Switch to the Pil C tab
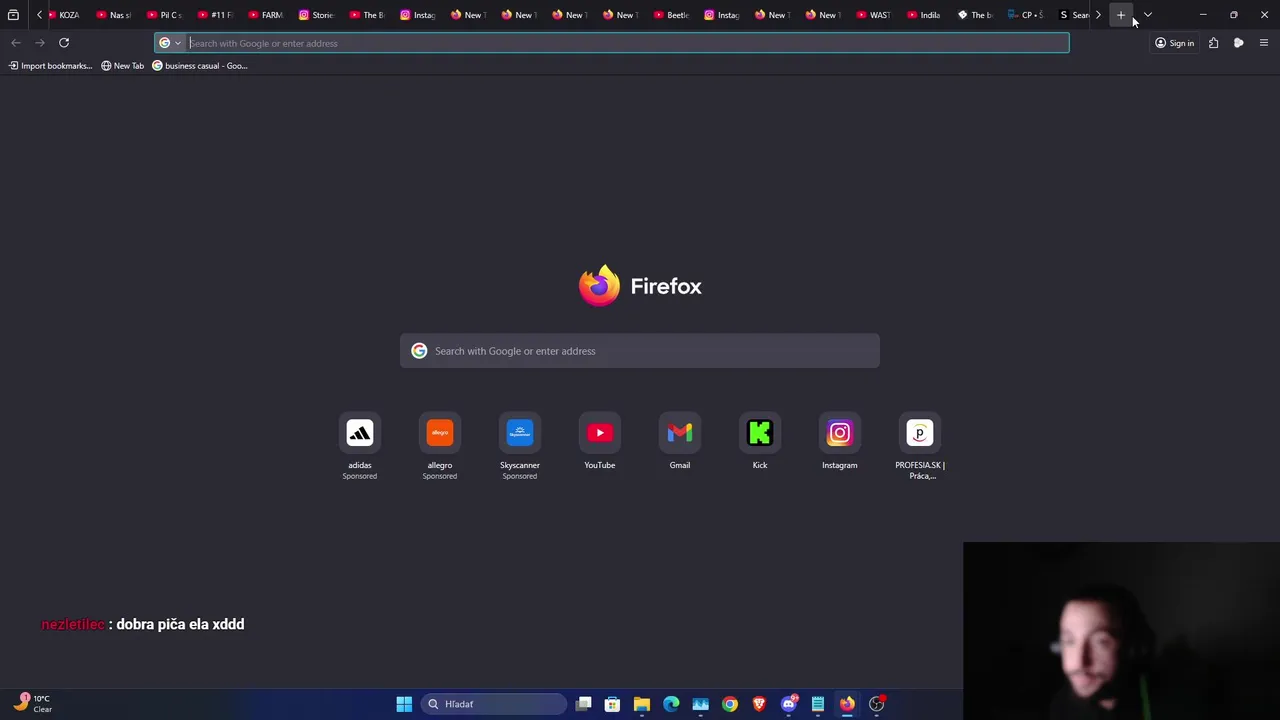Viewport: 1280px width, 720px height. [x=166, y=15]
